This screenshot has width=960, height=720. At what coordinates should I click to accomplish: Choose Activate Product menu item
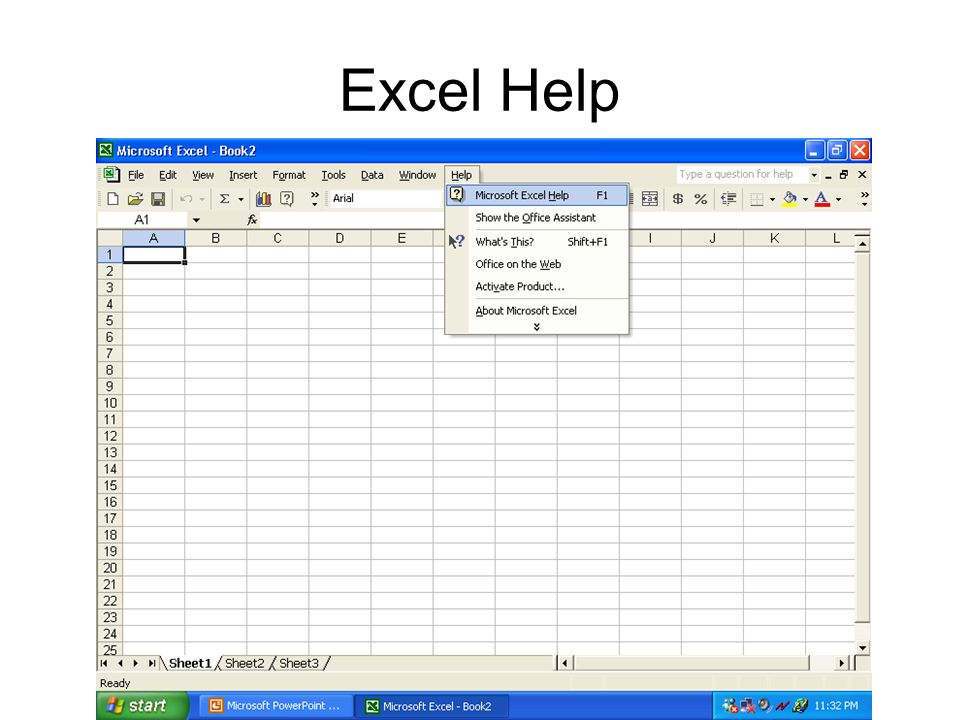tap(537, 287)
